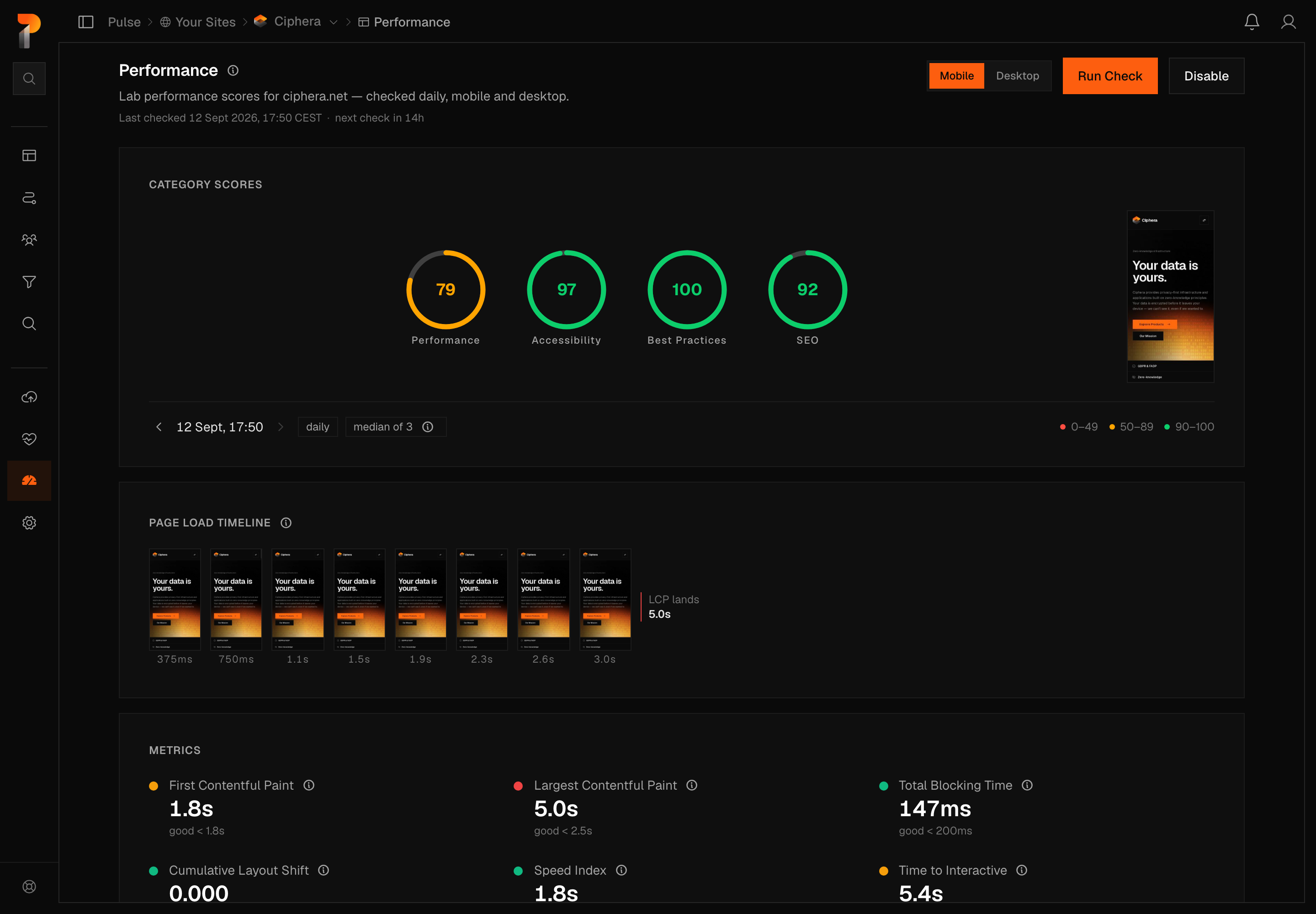
Task: Open the user account icon
Action: [1289, 22]
